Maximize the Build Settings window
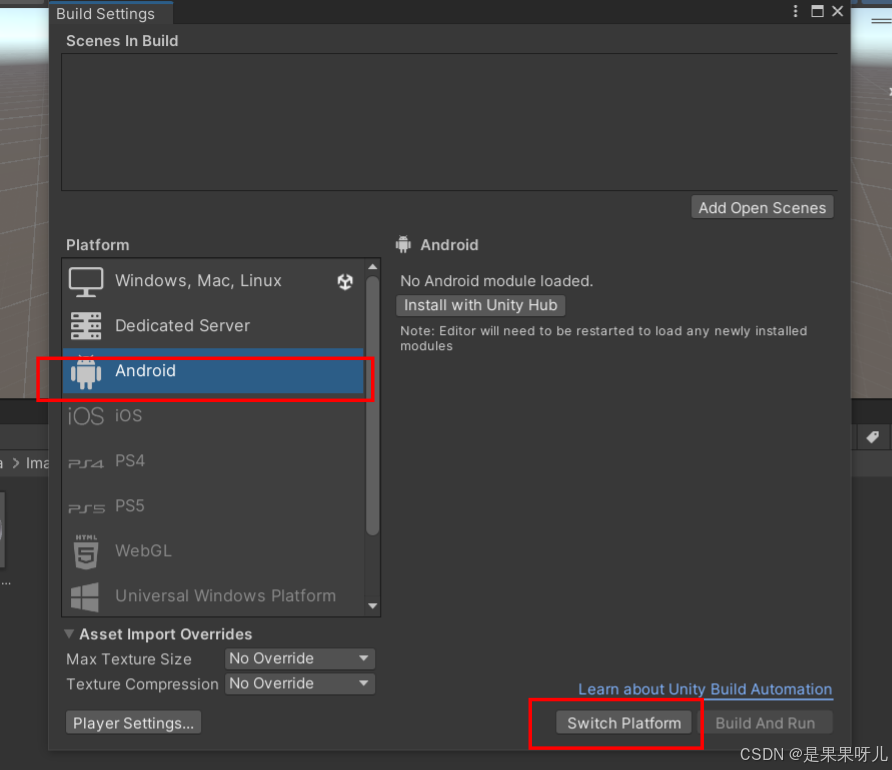This screenshot has height=770, width=892. (x=817, y=11)
